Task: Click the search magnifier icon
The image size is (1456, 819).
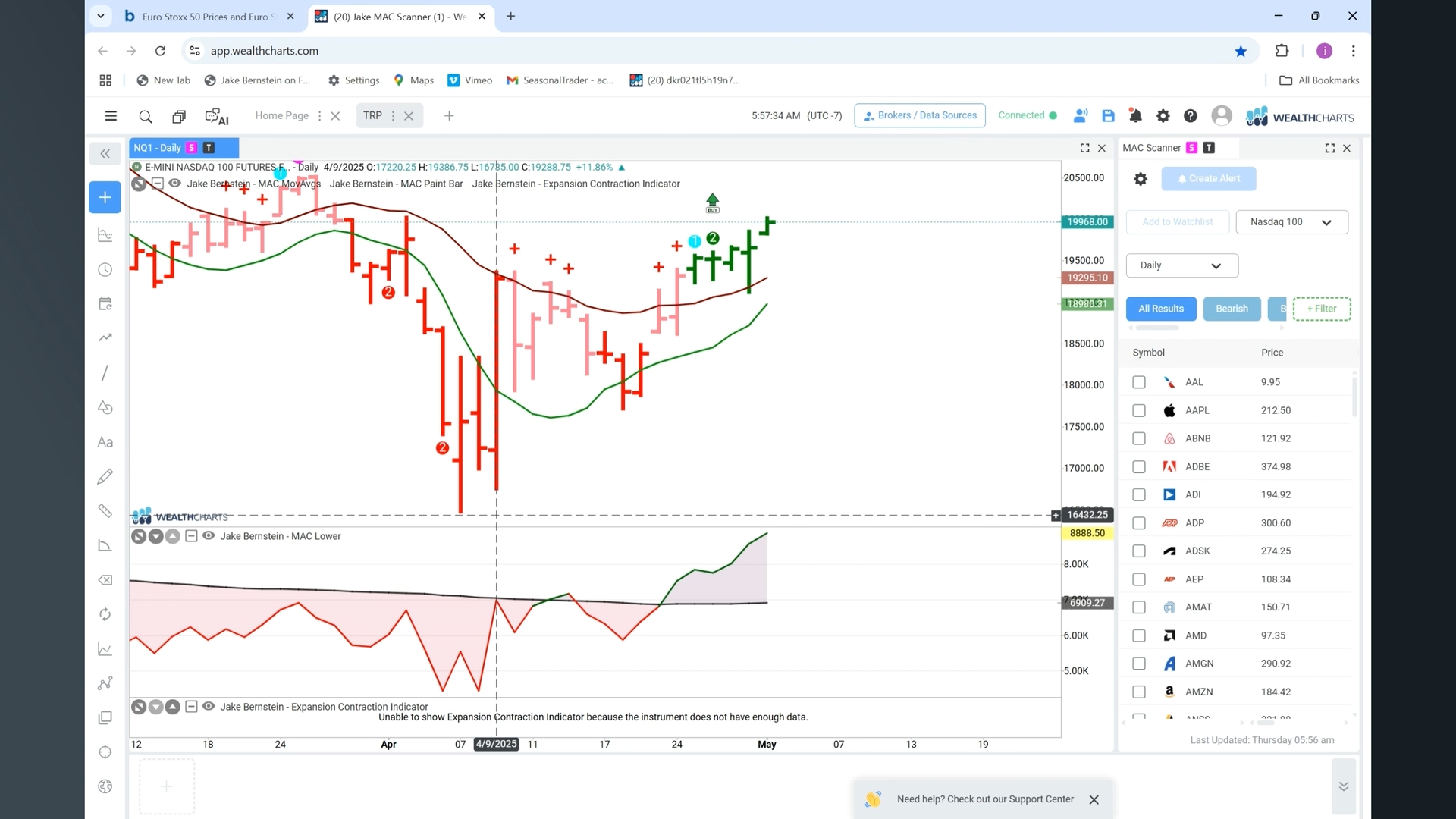Action: (145, 116)
